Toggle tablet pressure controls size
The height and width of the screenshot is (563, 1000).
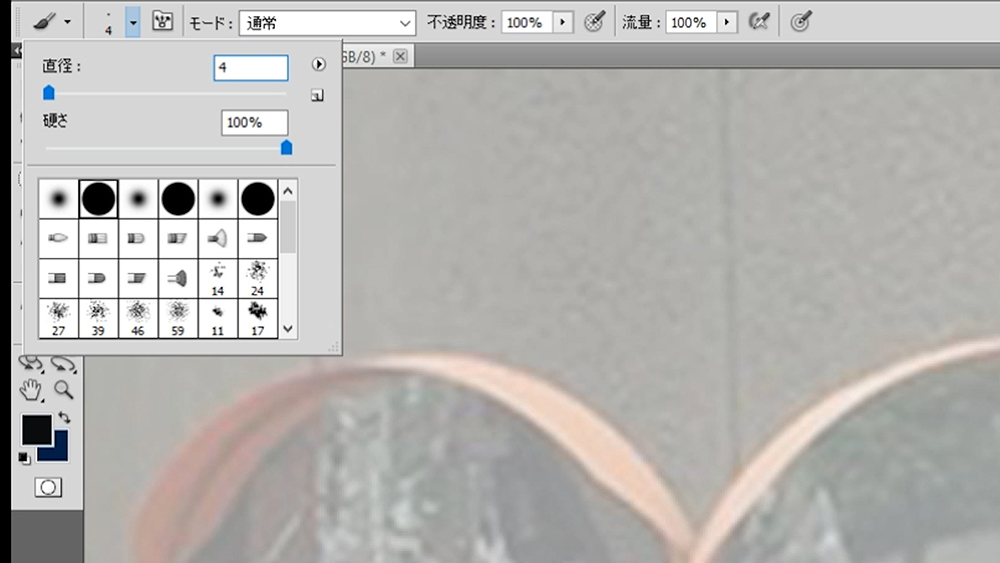point(800,22)
